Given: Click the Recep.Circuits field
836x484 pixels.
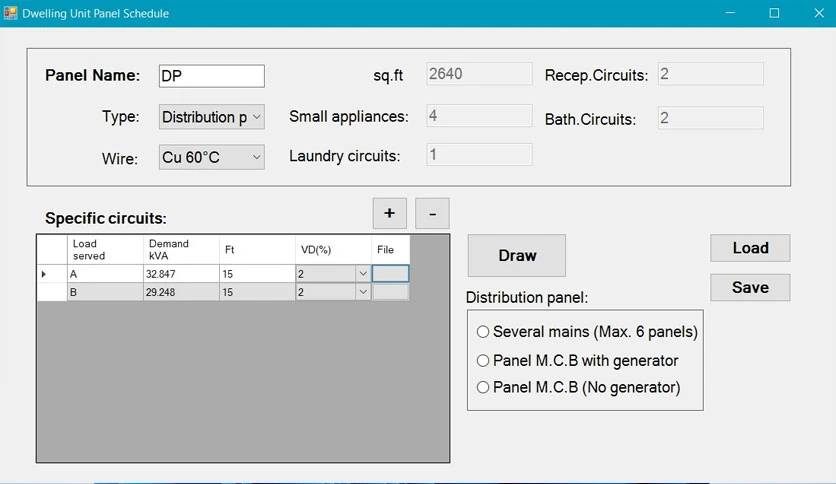Looking at the screenshot, I should [711, 74].
